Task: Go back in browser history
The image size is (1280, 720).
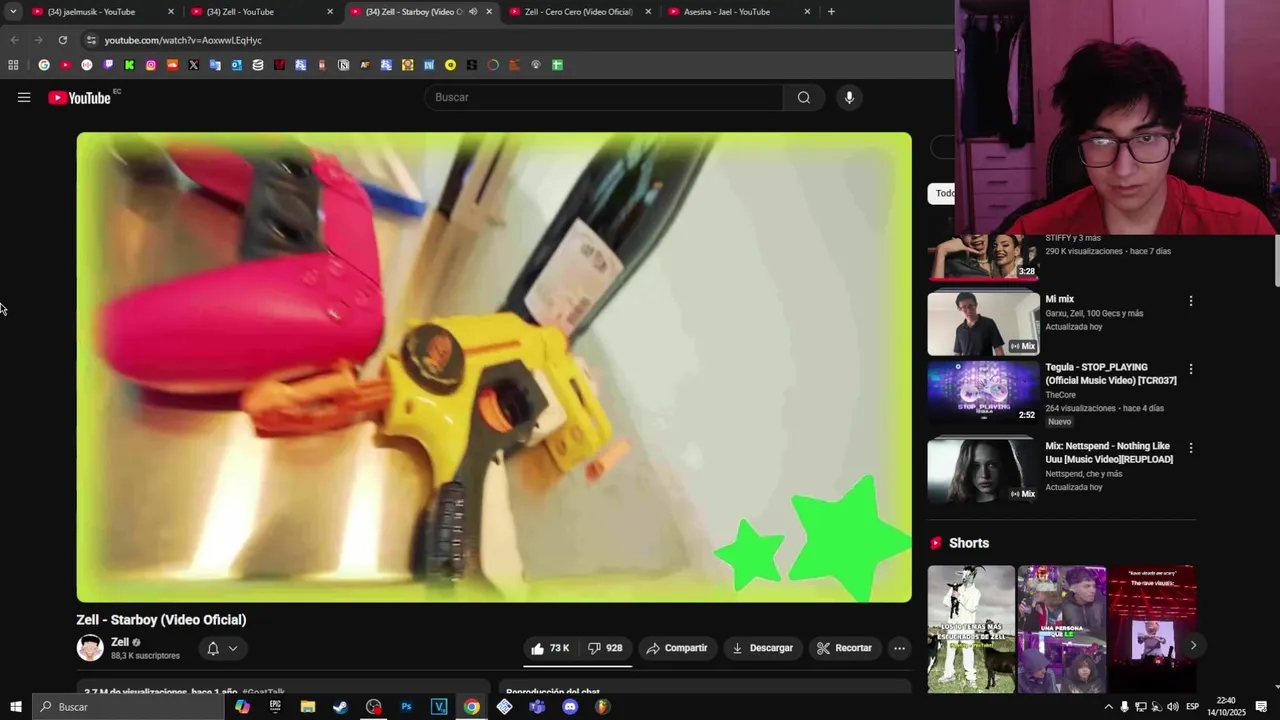Action: pyautogui.click(x=14, y=40)
